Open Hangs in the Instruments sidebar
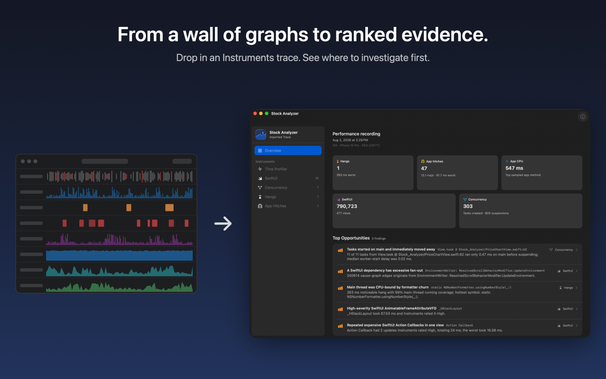 tap(288, 197)
